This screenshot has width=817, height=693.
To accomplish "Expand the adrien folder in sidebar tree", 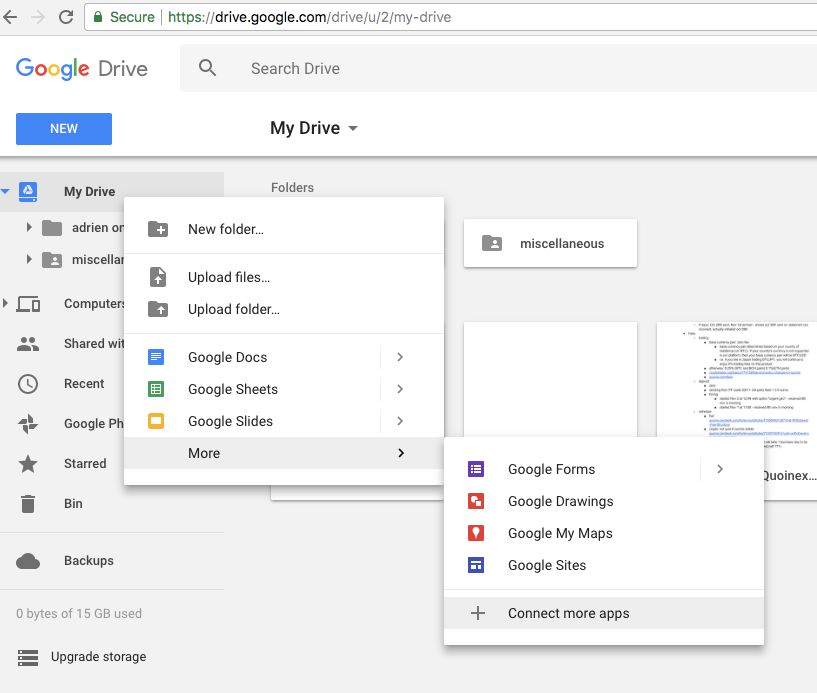I will coord(29,227).
